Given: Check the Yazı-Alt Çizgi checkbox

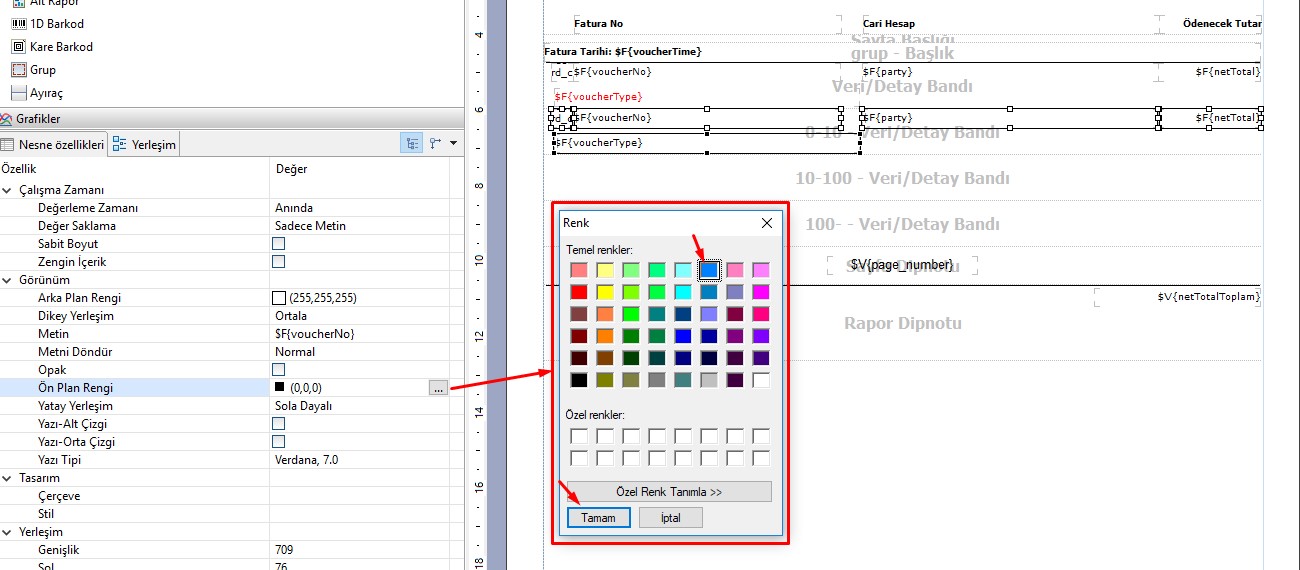Looking at the screenshot, I should tap(279, 424).
